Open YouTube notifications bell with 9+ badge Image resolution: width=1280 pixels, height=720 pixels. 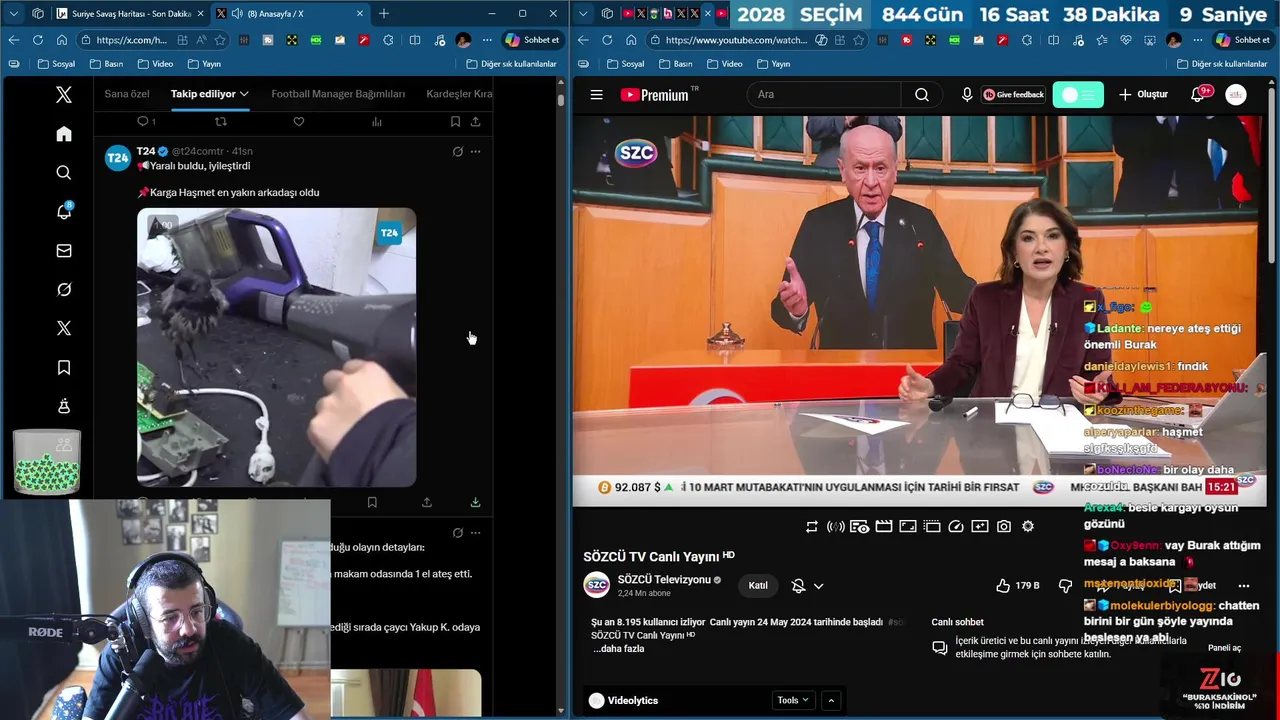tap(1198, 95)
